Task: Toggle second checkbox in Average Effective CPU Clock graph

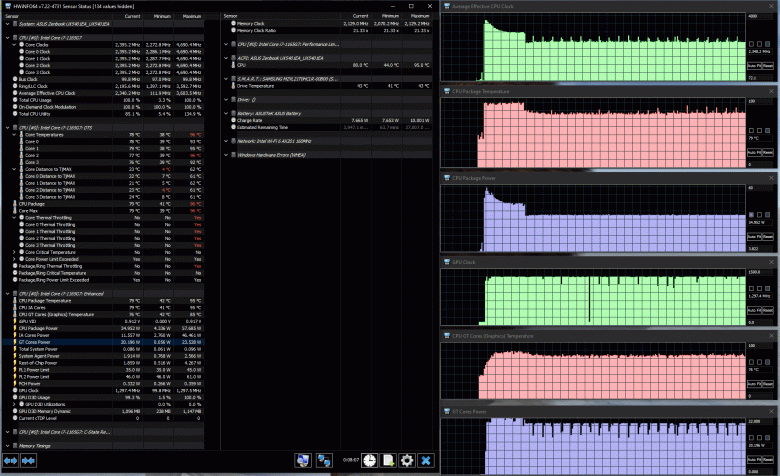Action: 760,44
